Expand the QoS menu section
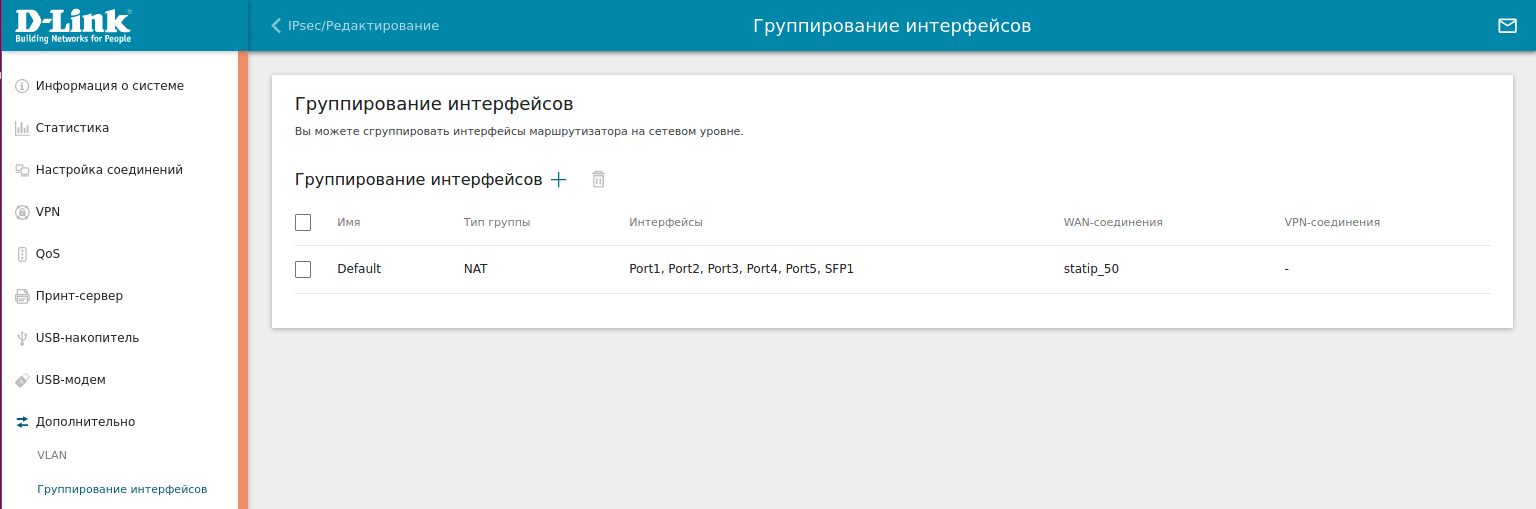Viewport: 1536px width, 509px height. click(48, 254)
